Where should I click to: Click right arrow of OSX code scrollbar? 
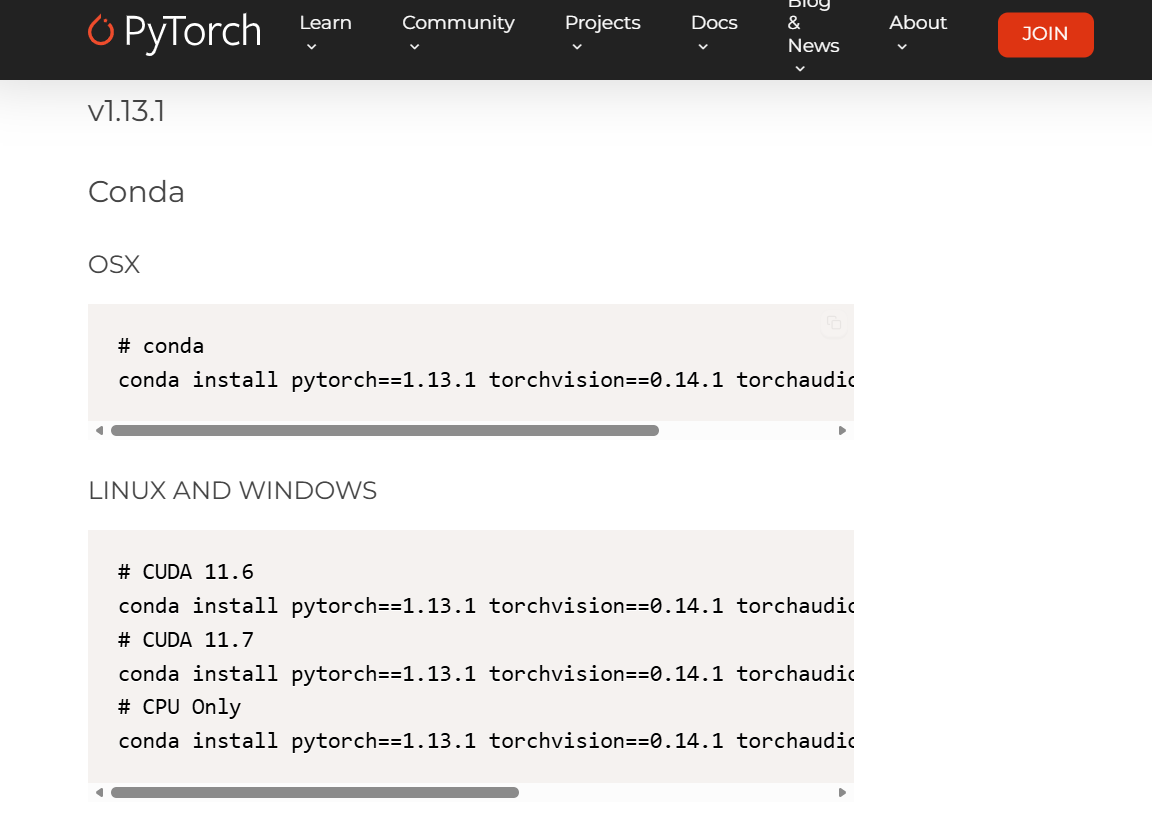coord(842,430)
